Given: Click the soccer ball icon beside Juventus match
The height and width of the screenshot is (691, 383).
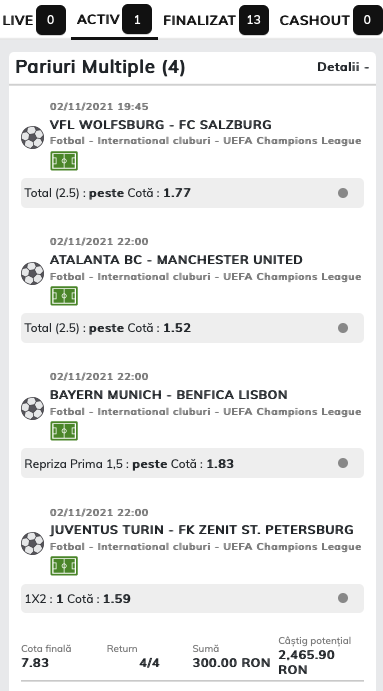Looking at the screenshot, I should 33,543.
